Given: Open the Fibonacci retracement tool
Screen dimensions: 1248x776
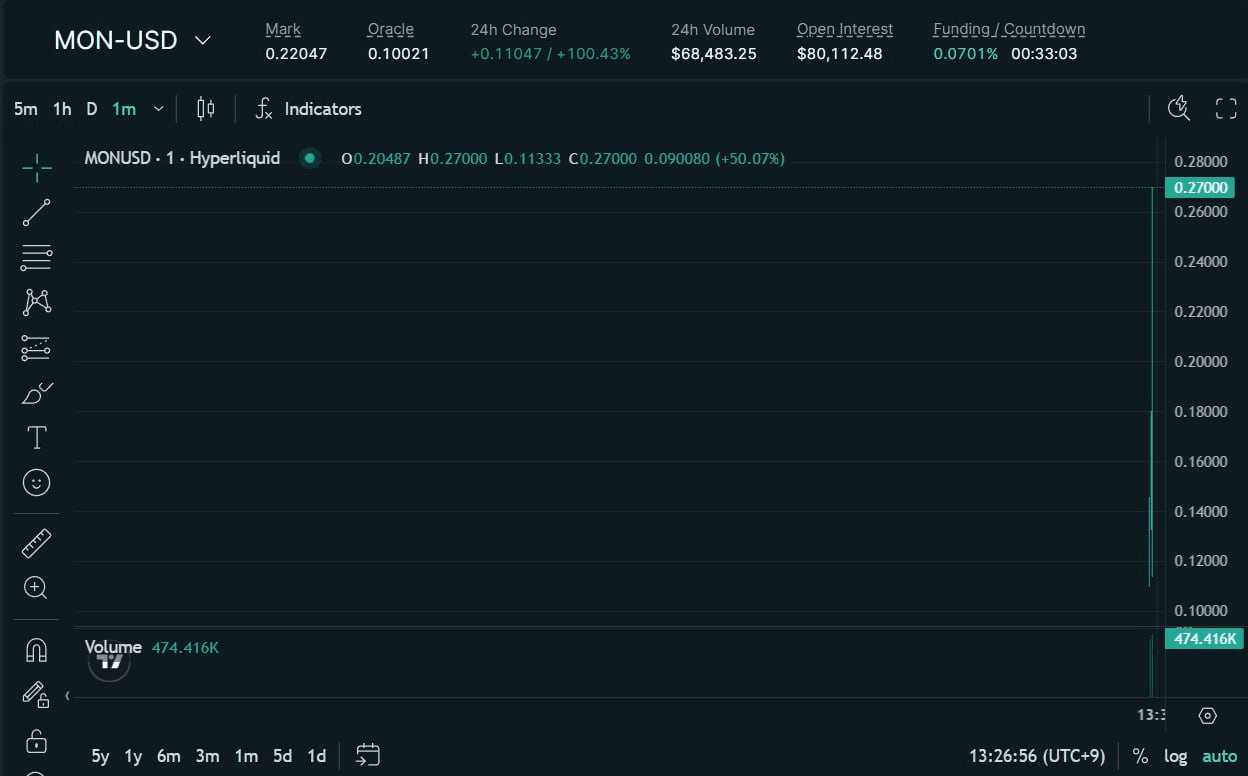Looking at the screenshot, I should click(x=37, y=257).
